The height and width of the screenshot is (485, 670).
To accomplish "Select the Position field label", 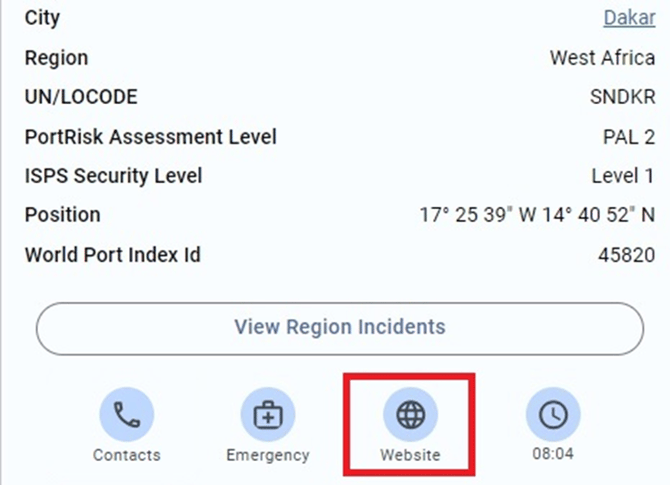I will [62, 215].
